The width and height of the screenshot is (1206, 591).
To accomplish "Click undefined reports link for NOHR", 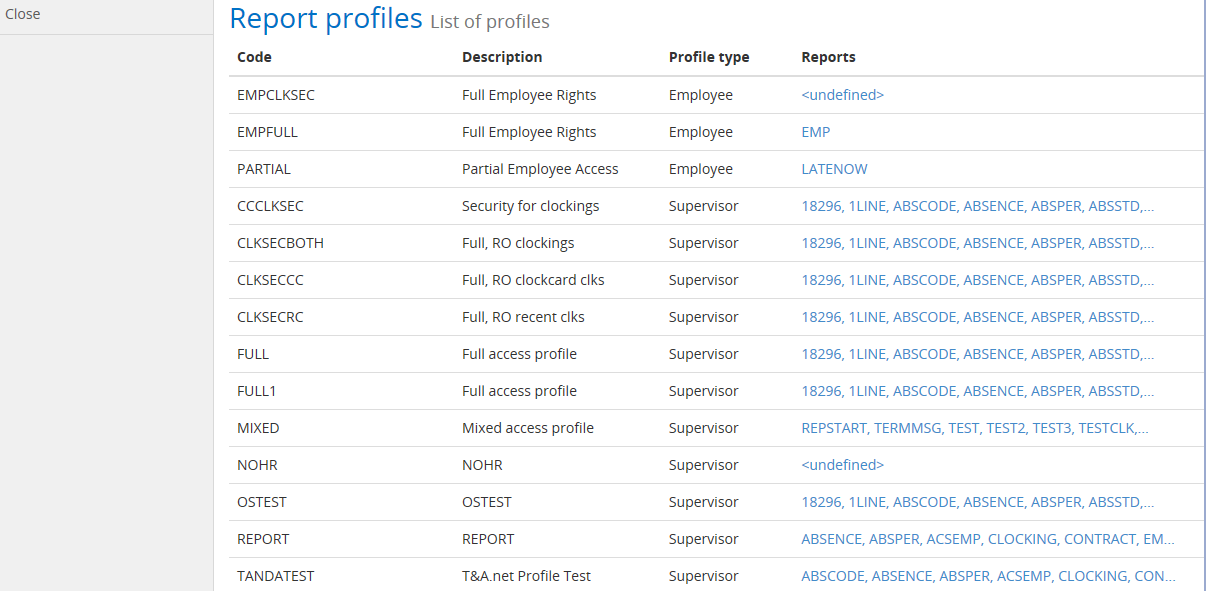I will click(842, 465).
